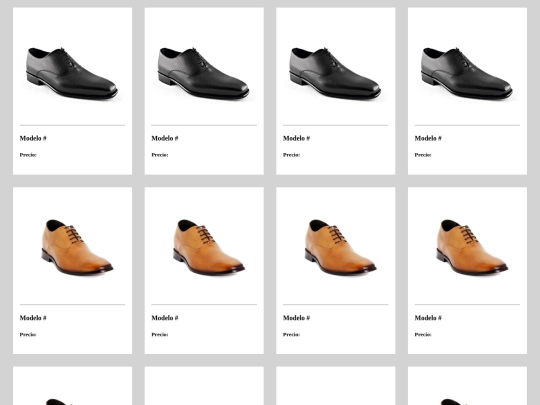This screenshot has width=540, height=405.
Task: Select 'Modelo #' under second black shoe
Action: pos(165,138)
